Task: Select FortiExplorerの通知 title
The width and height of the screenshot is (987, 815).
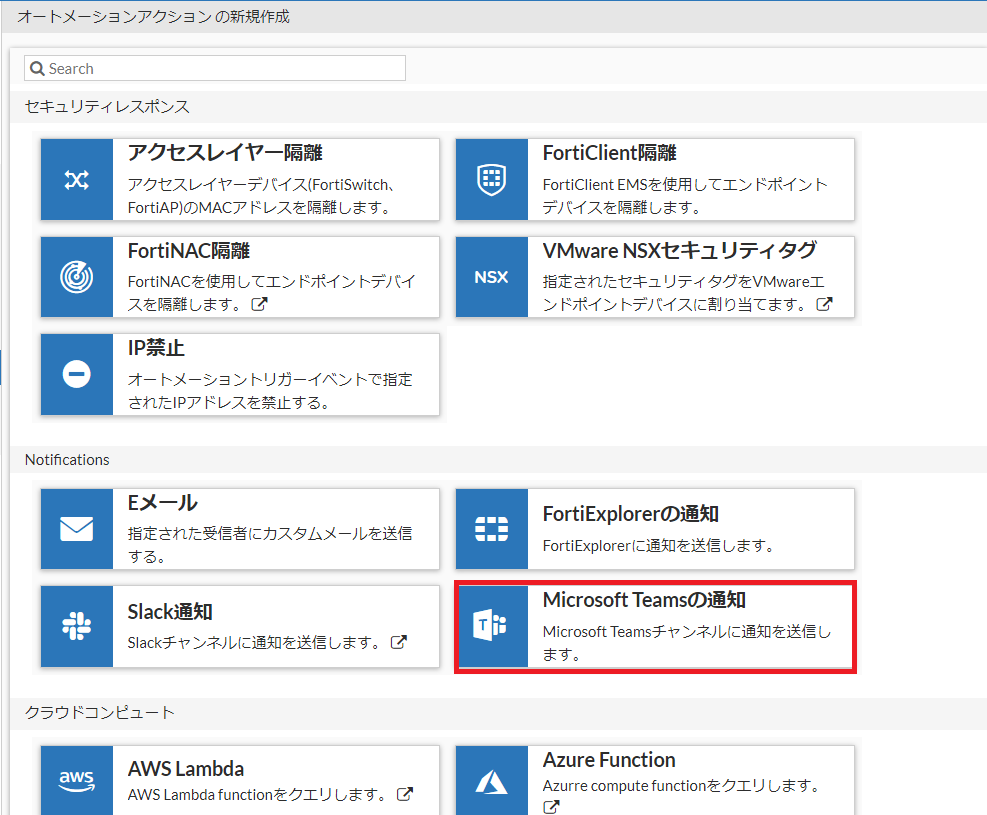Action: coord(631,514)
